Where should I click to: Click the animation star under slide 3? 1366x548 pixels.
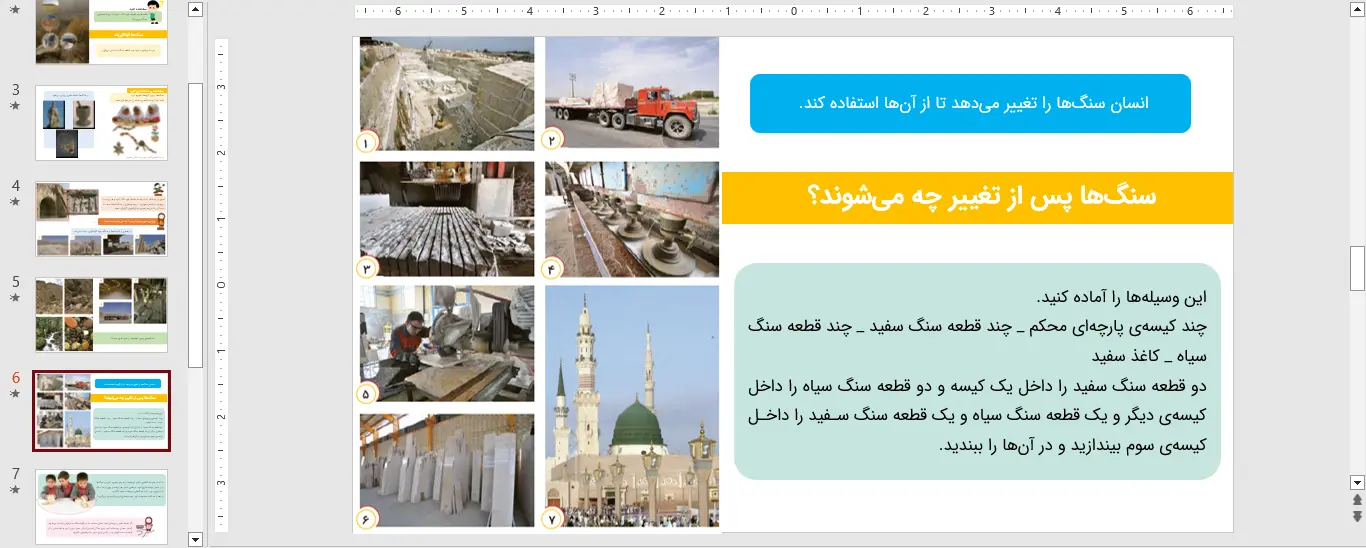(x=15, y=105)
